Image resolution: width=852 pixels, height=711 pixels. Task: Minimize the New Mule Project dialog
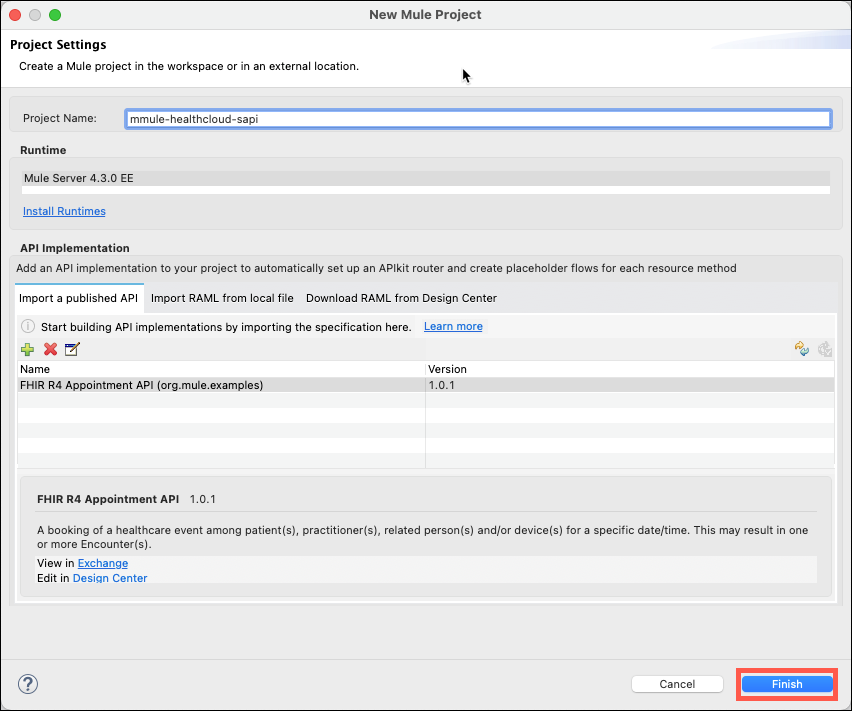(35, 15)
